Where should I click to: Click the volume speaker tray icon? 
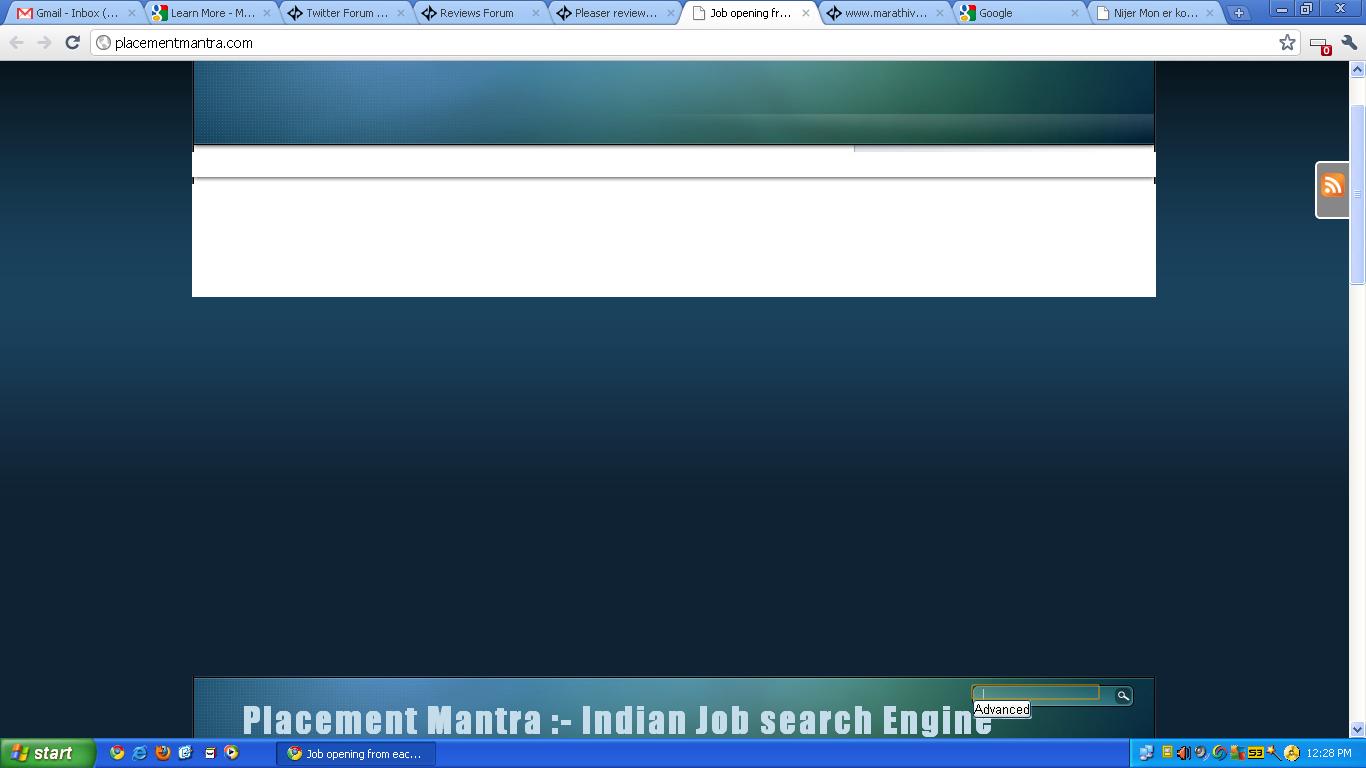click(1184, 753)
